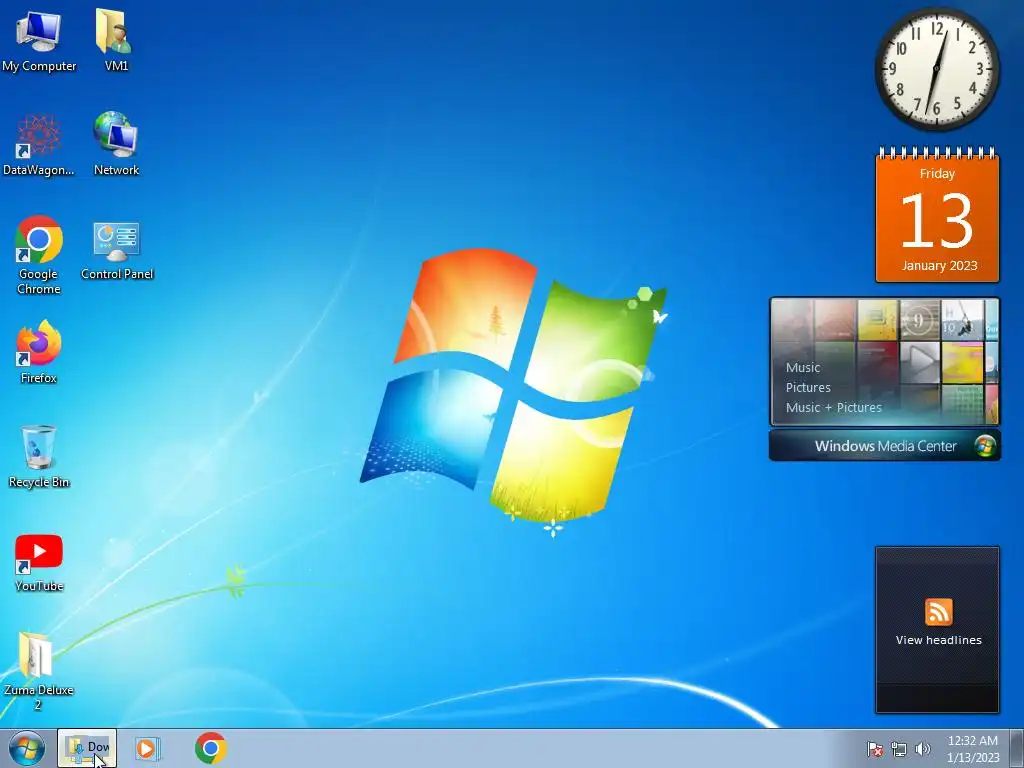Click View headlines in feed gadget
Screen dimensions: 1024x768
point(938,640)
